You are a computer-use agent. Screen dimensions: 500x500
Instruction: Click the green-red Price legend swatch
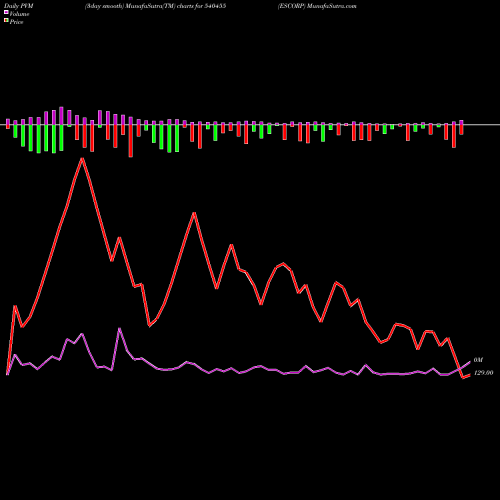pos(6,21)
